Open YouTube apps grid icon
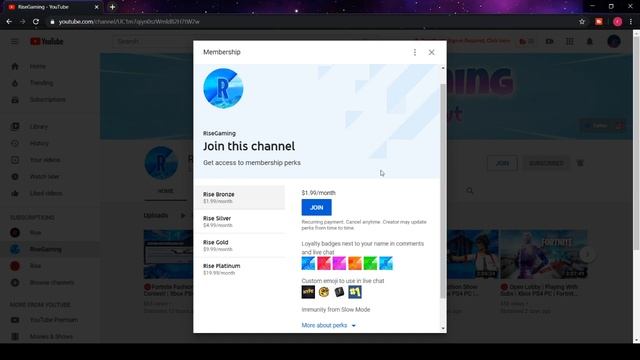This screenshot has width=640, height=360. click(x=569, y=41)
